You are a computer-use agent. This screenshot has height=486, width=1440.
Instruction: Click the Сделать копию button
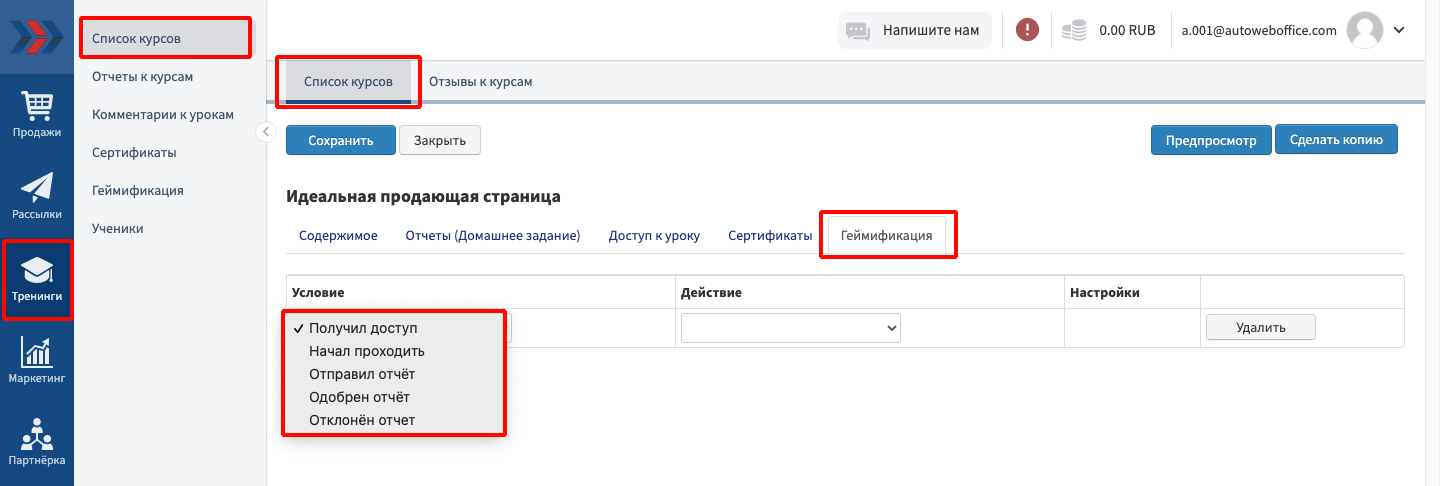coord(1335,141)
